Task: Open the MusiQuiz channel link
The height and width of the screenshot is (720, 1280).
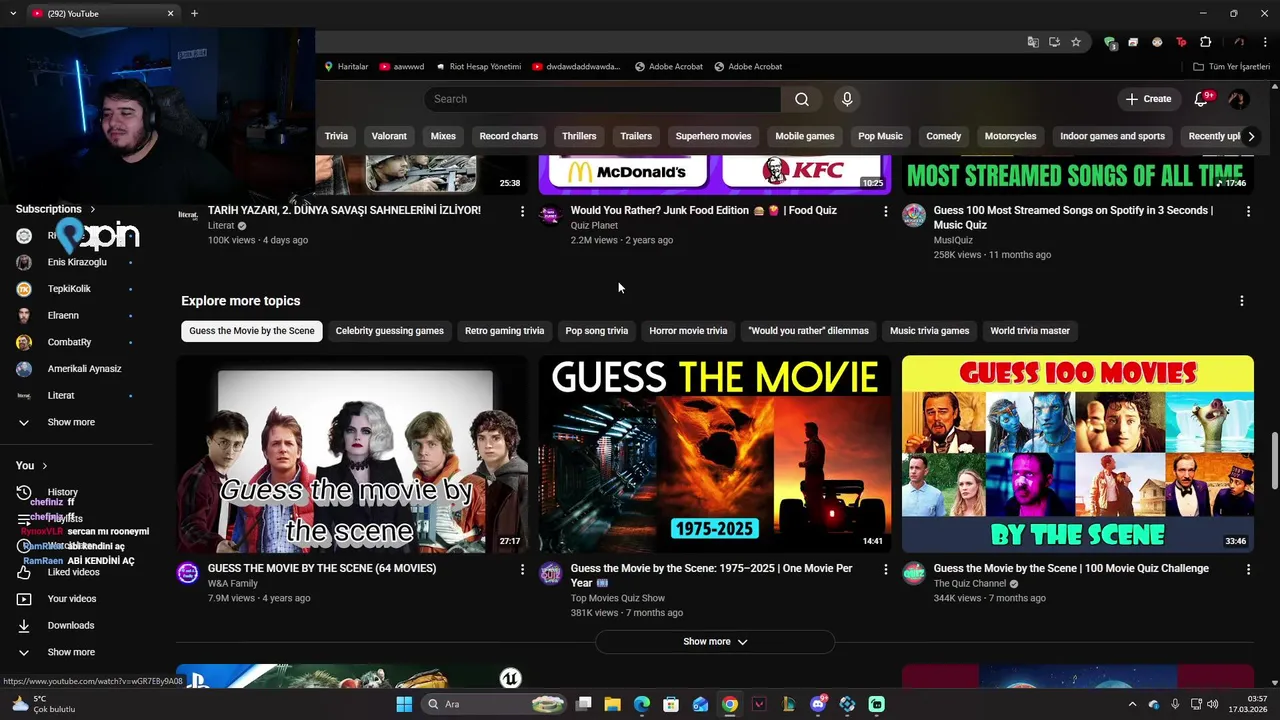Action: pyautogui.click(x=953, y=240)
